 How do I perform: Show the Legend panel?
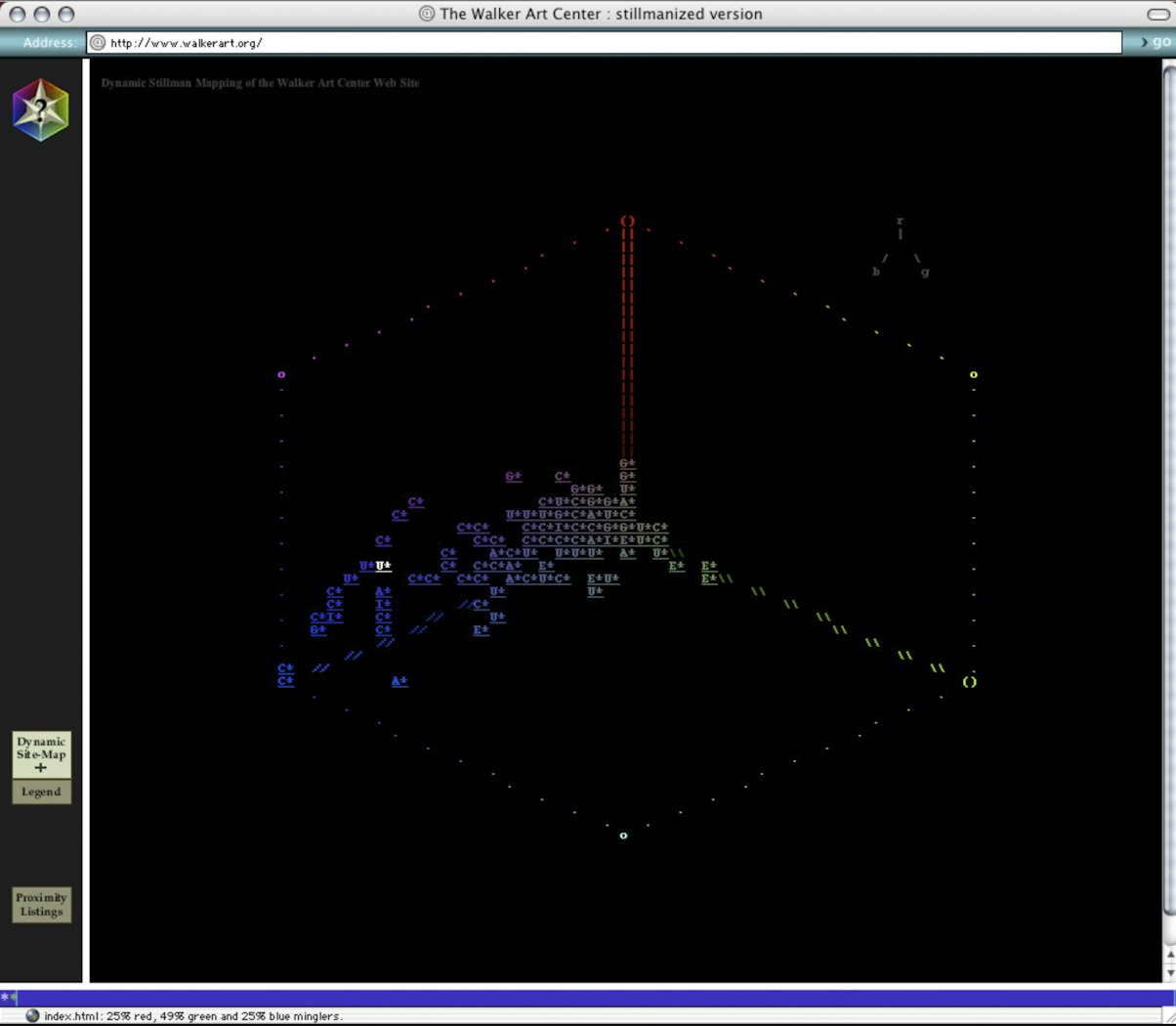[41, 791]
